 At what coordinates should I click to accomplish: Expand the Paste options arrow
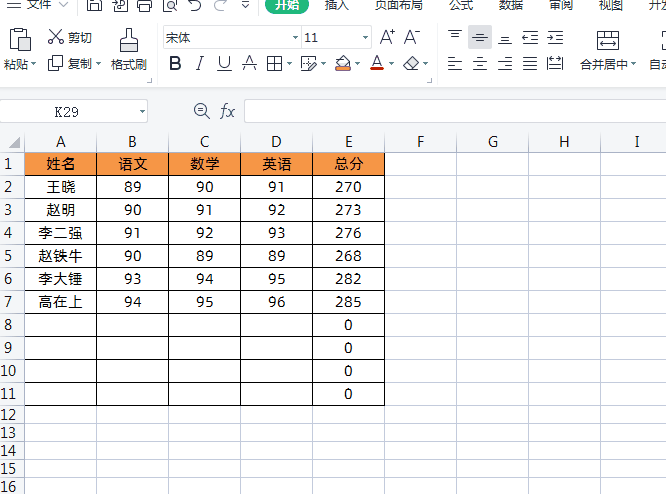34,64
